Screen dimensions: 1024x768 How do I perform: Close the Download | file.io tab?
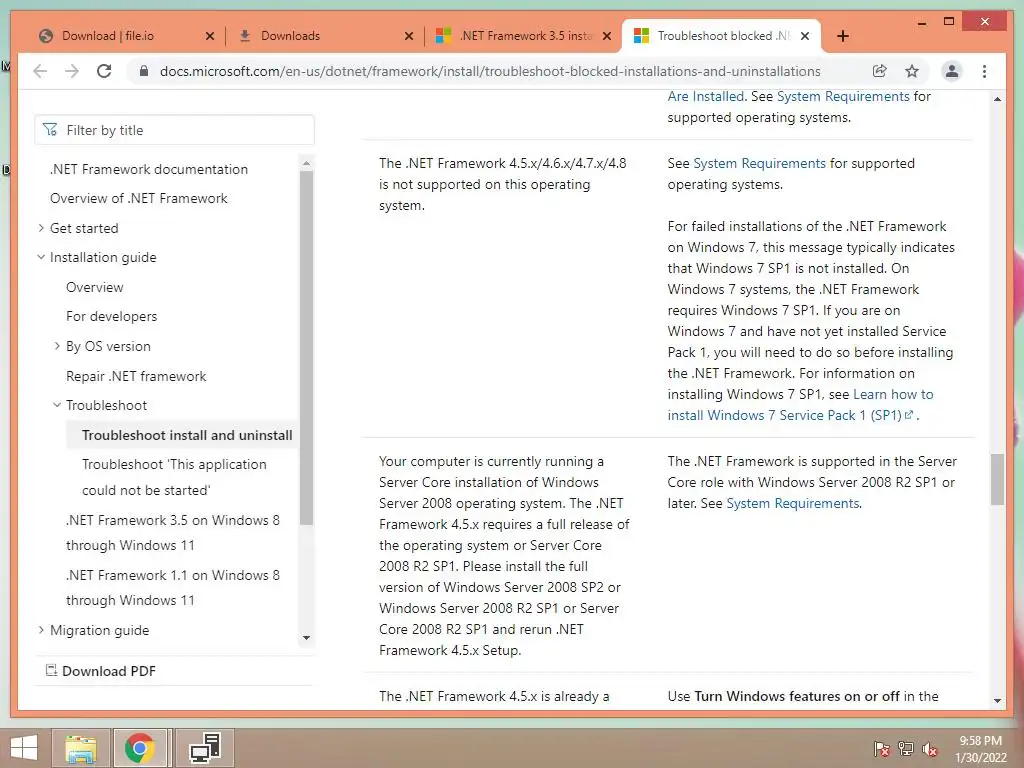click(x=210, y=36)
